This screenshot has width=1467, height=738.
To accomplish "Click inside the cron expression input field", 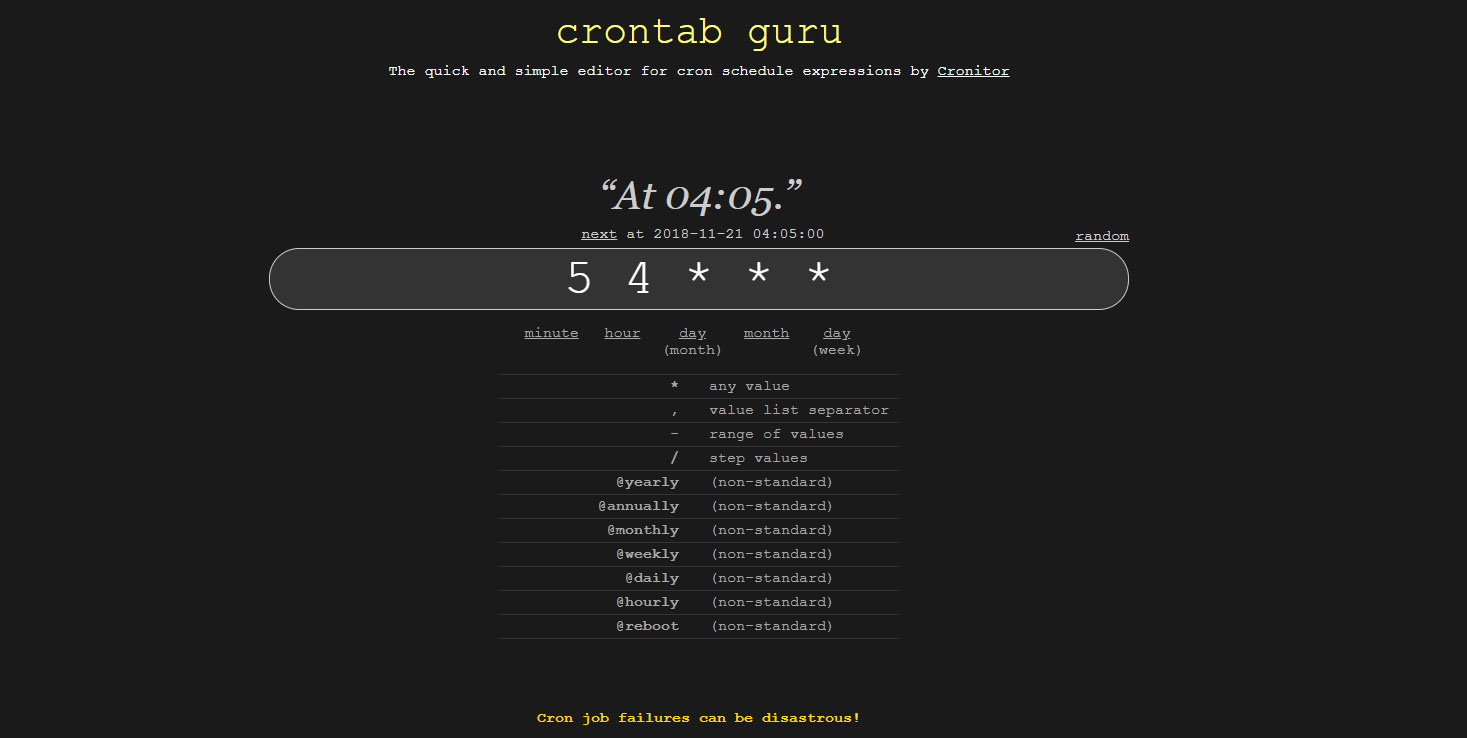I will [x=699, y=279].
